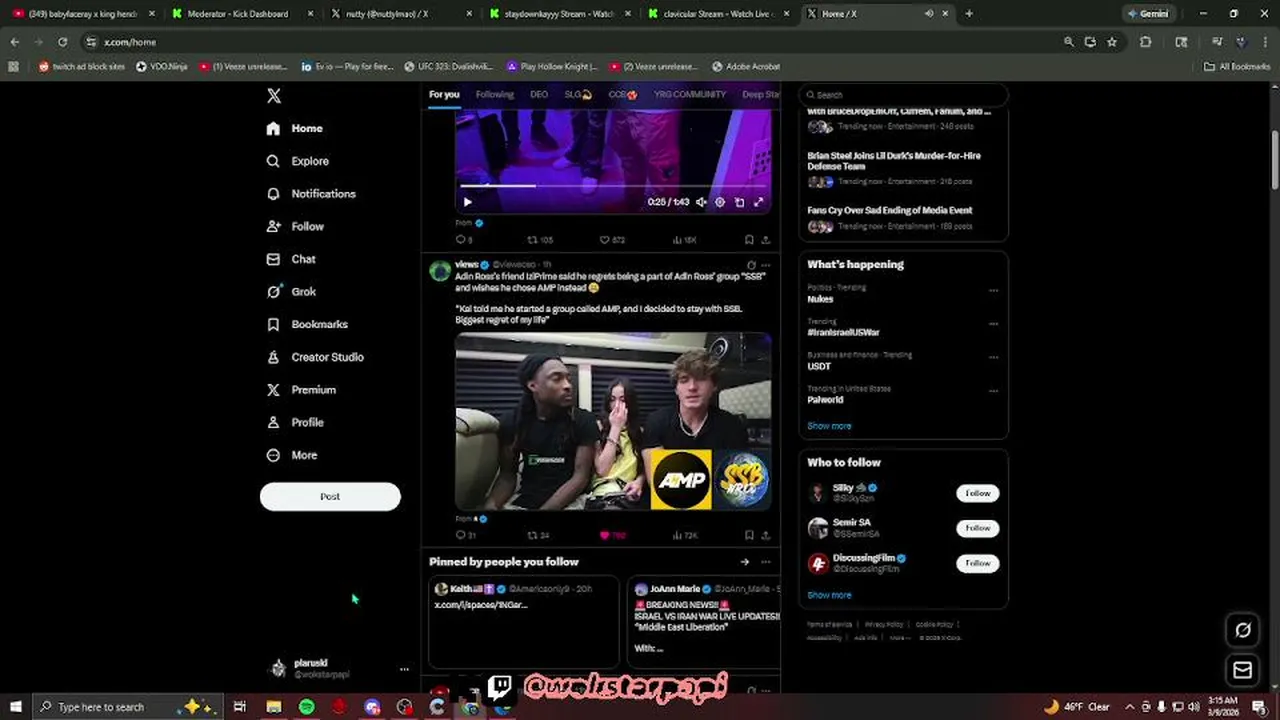Switch to the Moderator - Kick Dashboard tab

240,14
